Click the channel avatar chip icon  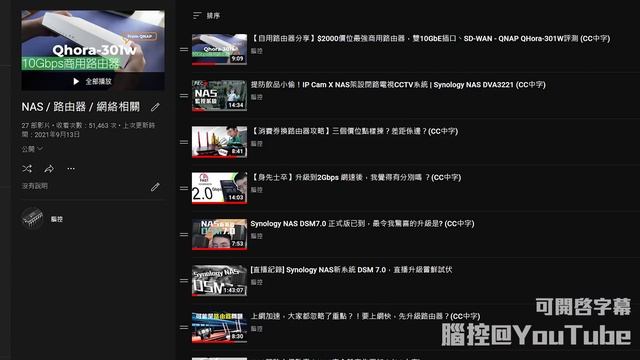click(32, 218)
